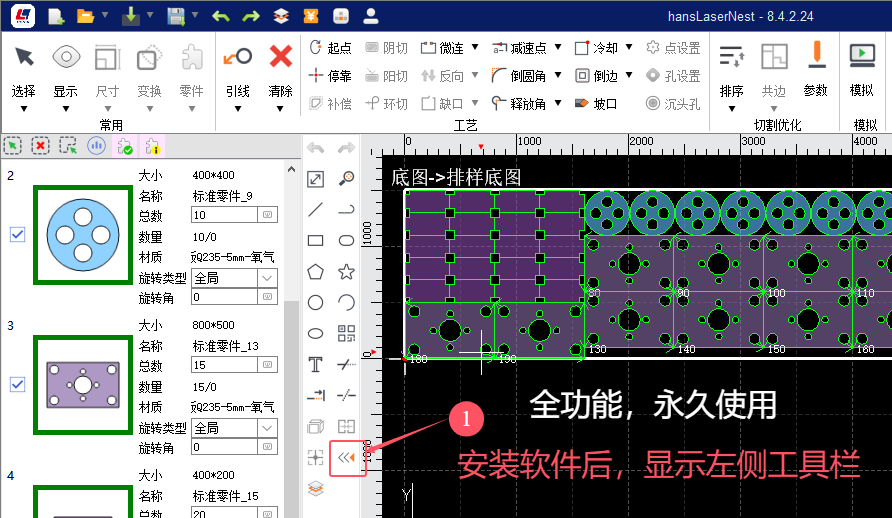Click the user account icon

(371, 16)
